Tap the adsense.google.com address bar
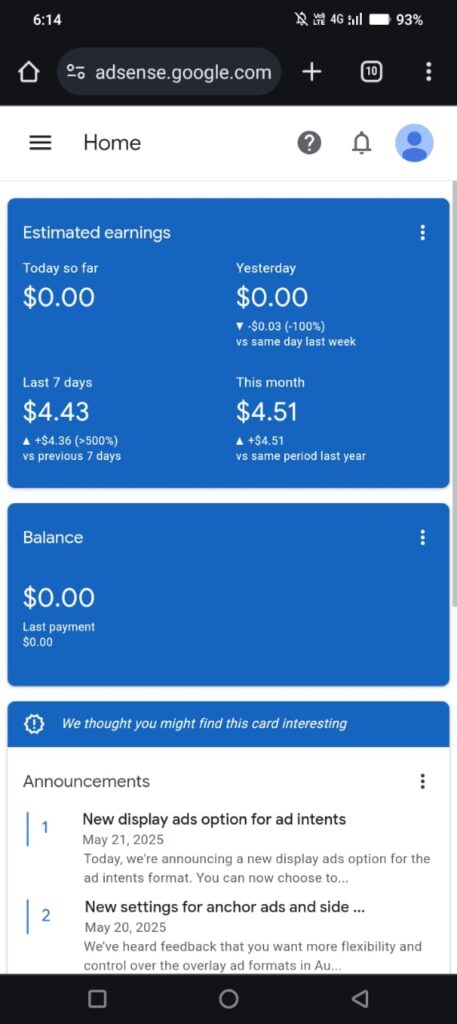Screen dimensions: 457x1024 tap(169, 72)
